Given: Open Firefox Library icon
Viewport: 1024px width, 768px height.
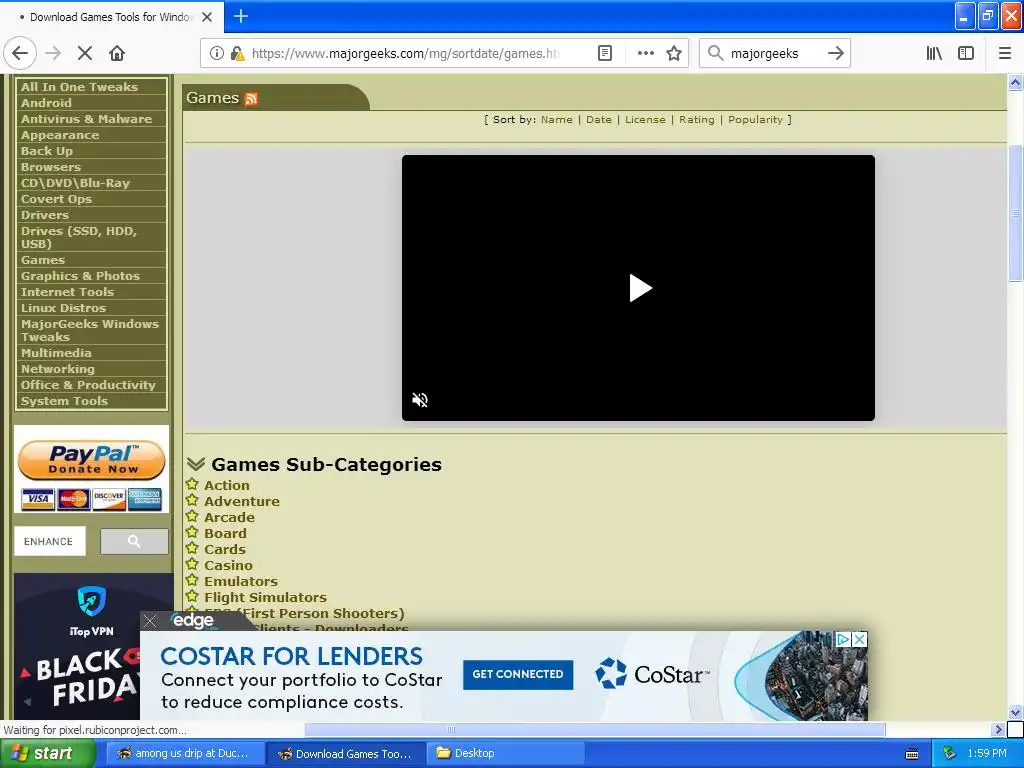Looking at the screenshot, I should pyautogui.click(x=935, y=54).
